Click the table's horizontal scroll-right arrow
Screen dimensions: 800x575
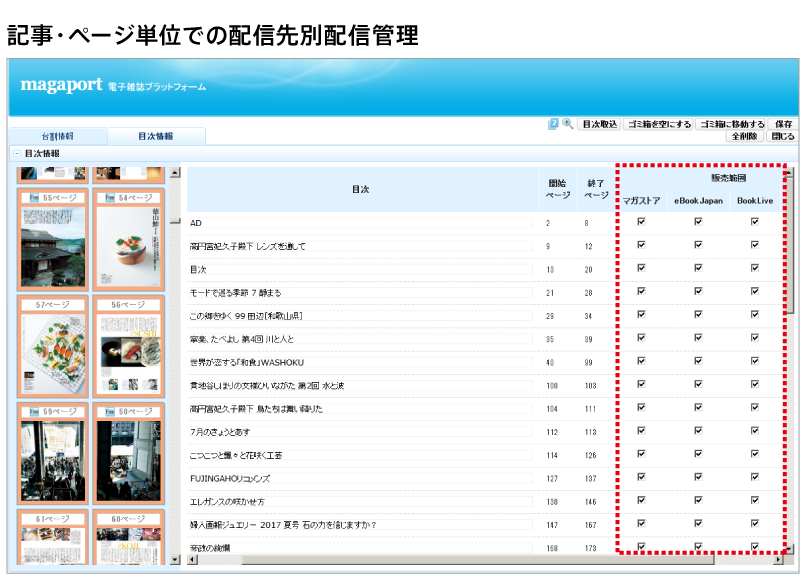coord(779,559)
